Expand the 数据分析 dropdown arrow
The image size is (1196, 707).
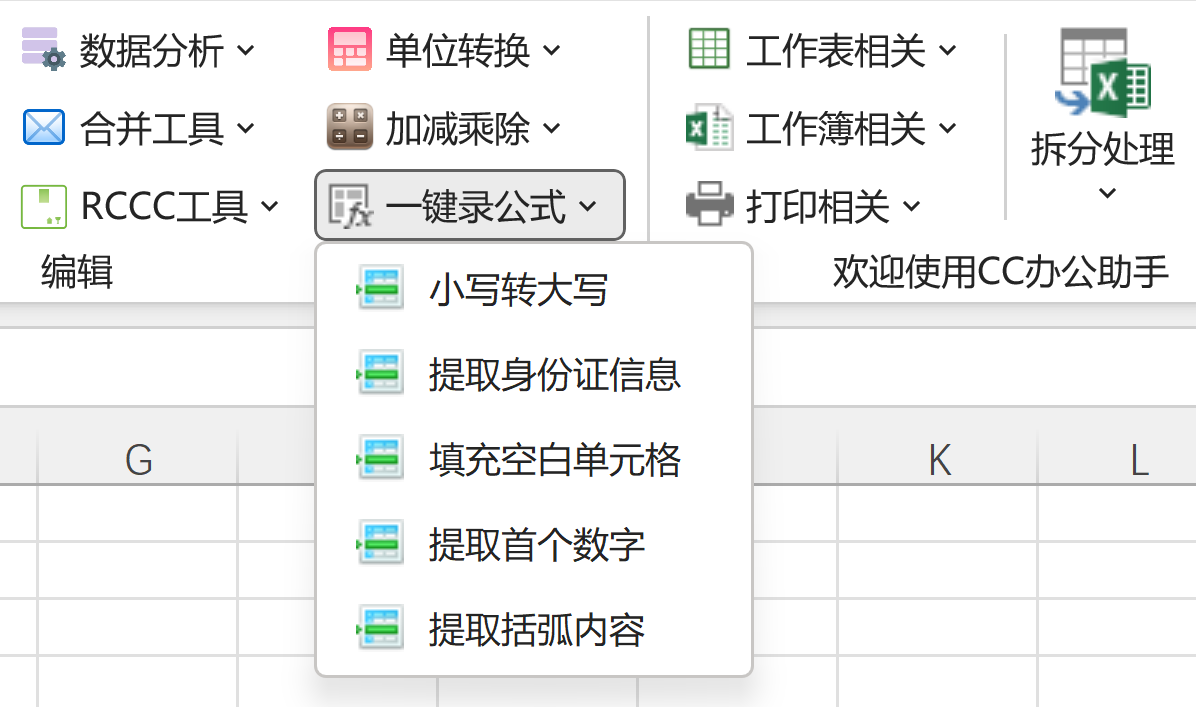click(247, 50)
